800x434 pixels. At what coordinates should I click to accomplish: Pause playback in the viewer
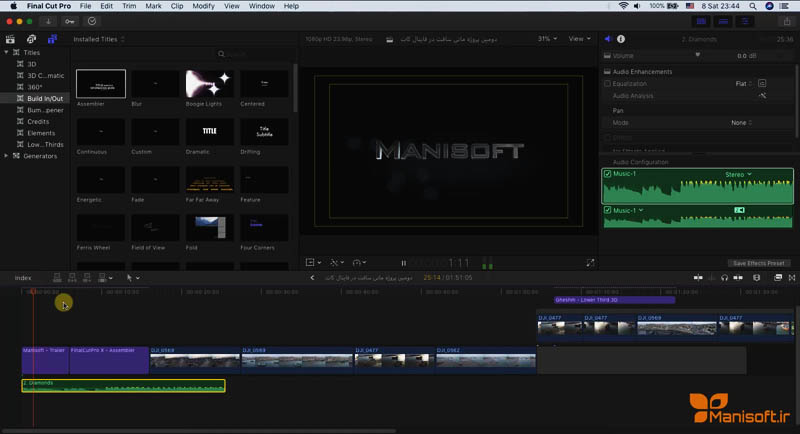click(403, 263)
